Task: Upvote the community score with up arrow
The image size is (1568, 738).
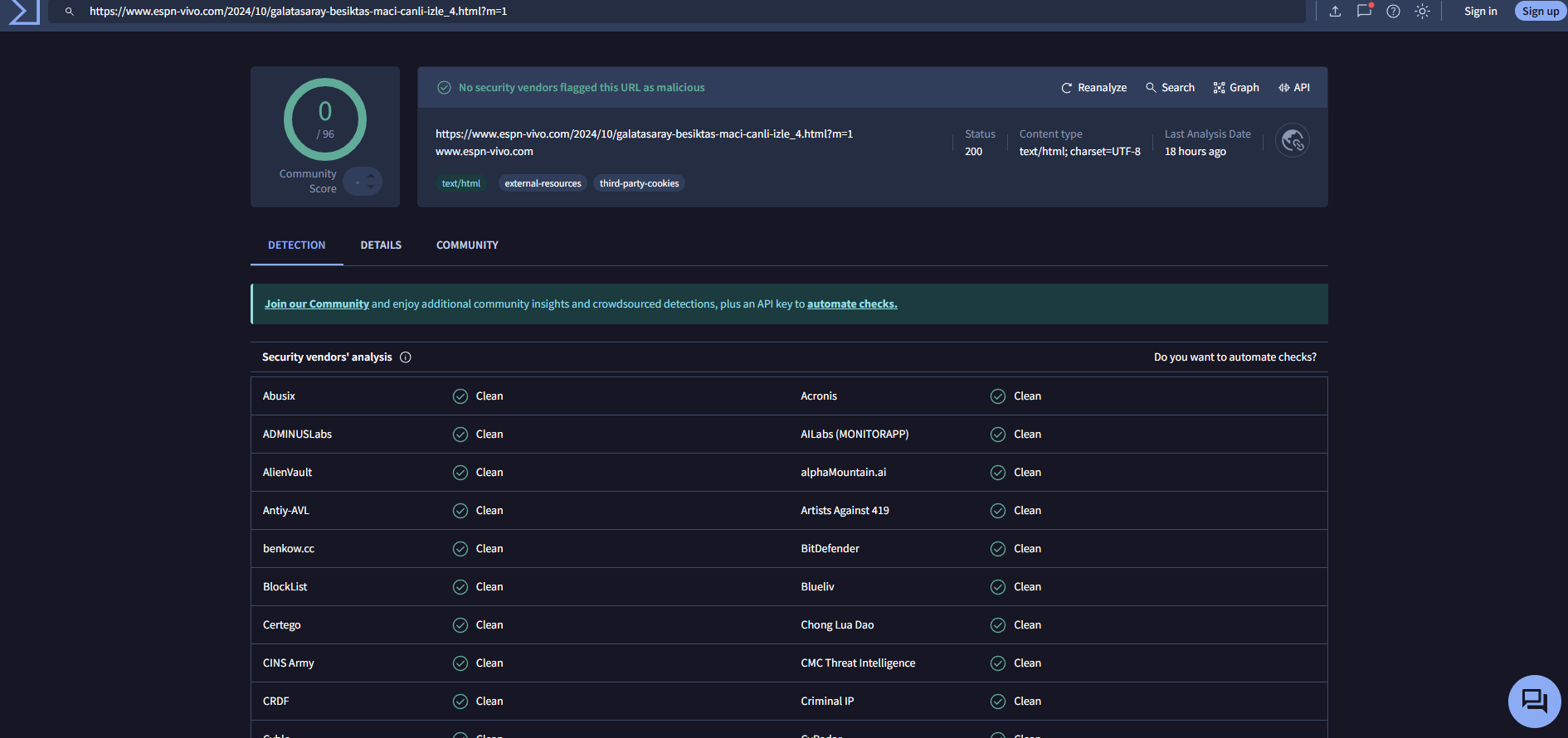Action: click(x=371, y=175)
